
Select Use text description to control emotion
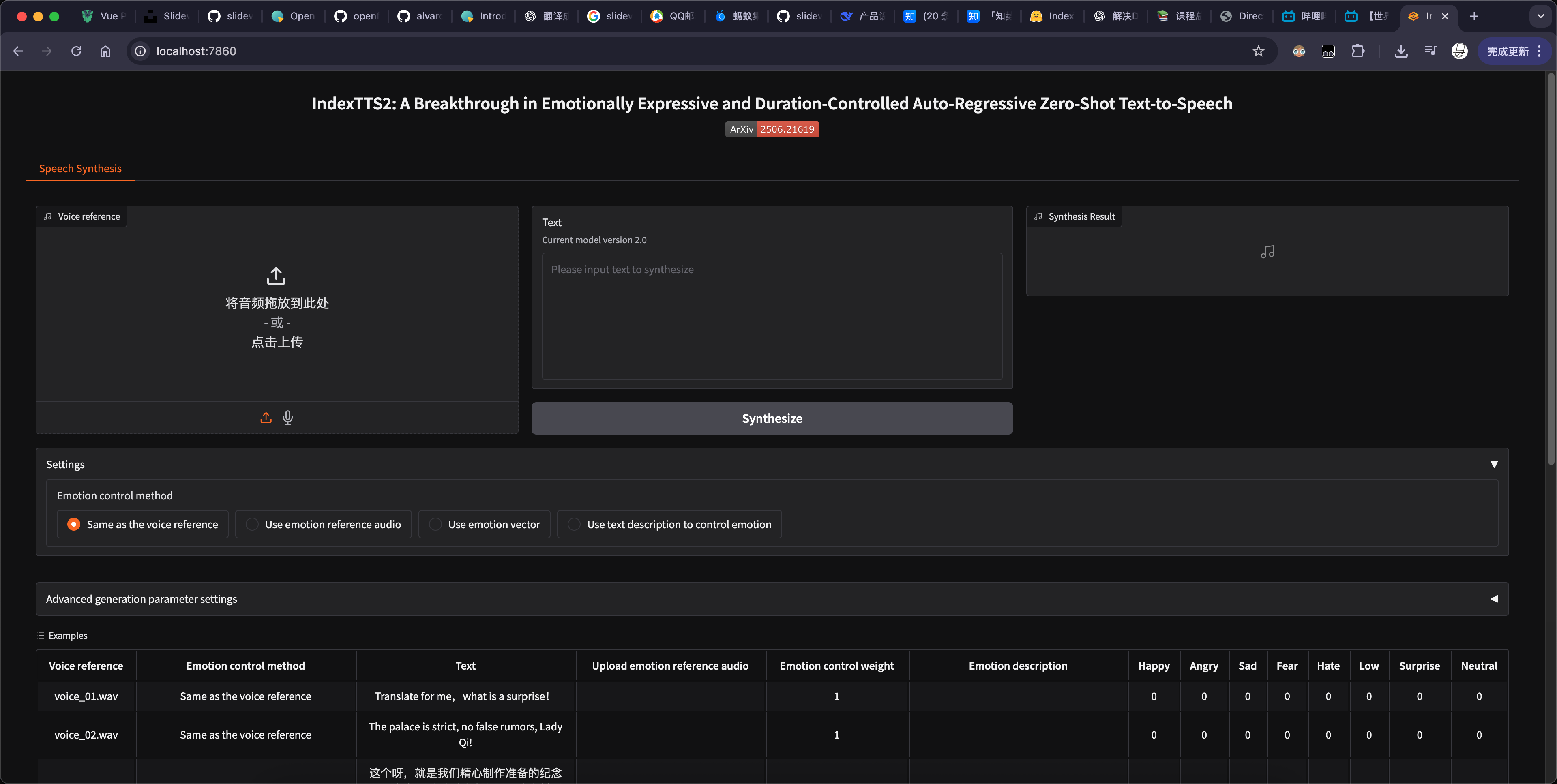[669, 524]
